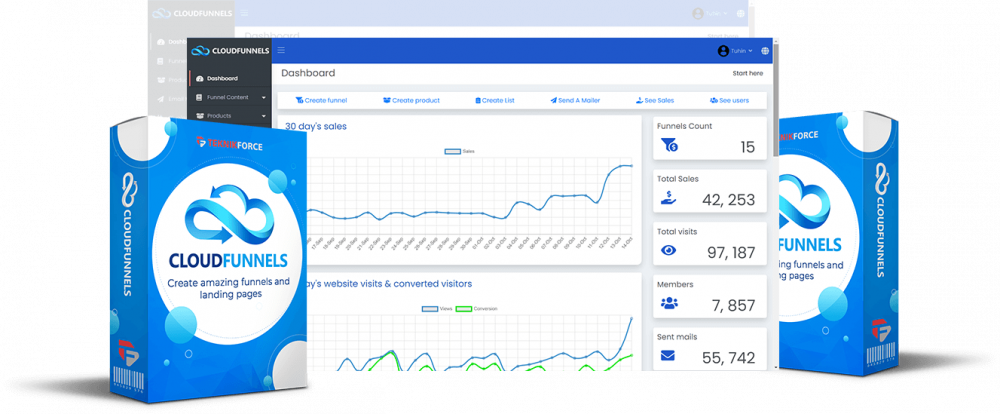
Task: Click the Start here link
Action: (747, 73)
